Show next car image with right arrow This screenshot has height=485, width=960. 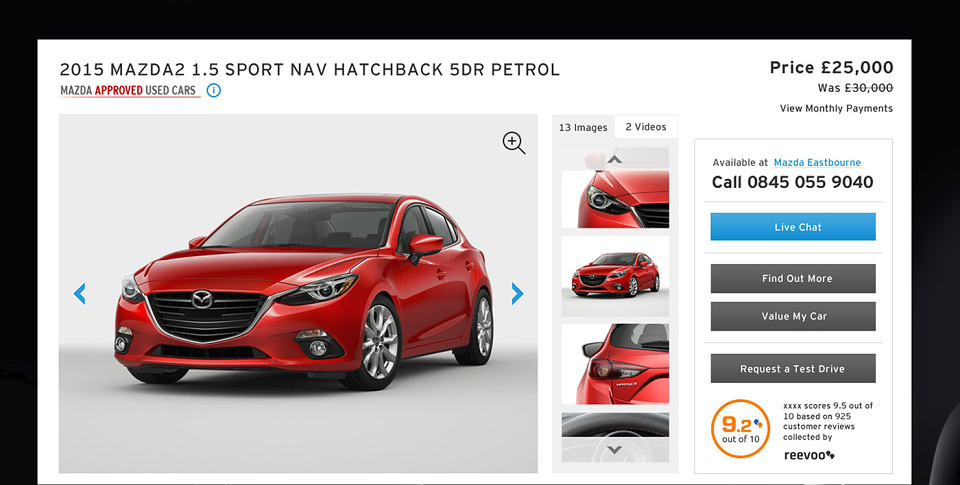pyautogui.click(x=517, y=294)
